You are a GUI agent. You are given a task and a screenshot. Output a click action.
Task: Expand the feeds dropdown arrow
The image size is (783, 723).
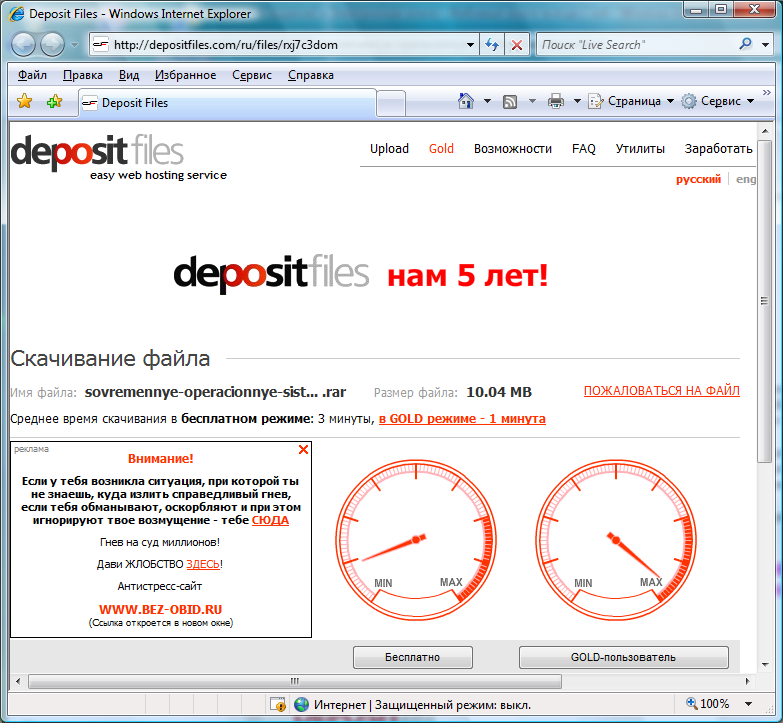(x=532, y=101)
